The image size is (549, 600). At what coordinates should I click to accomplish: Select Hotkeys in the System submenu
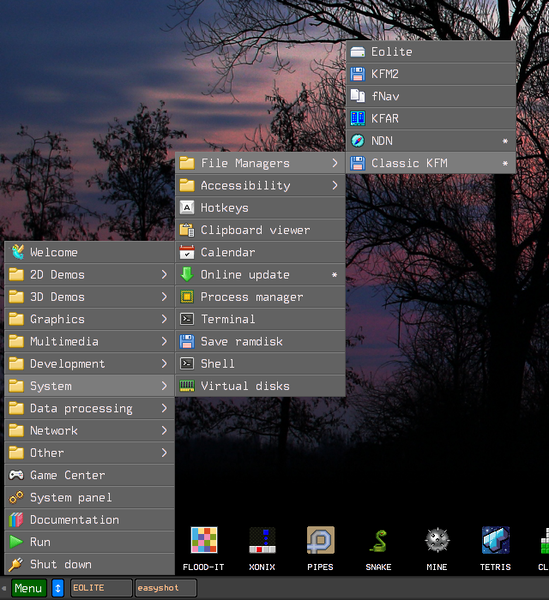click(260, 208)
